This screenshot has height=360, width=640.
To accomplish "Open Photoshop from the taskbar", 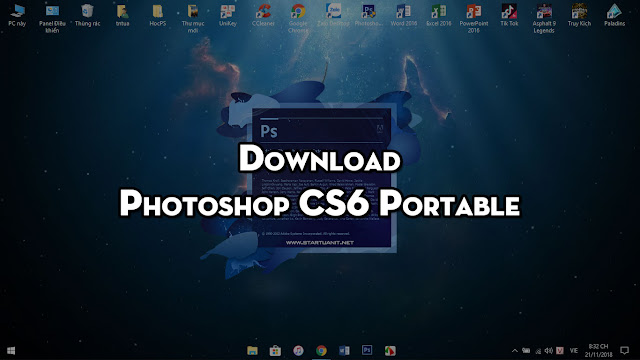I will pos(367,350).
